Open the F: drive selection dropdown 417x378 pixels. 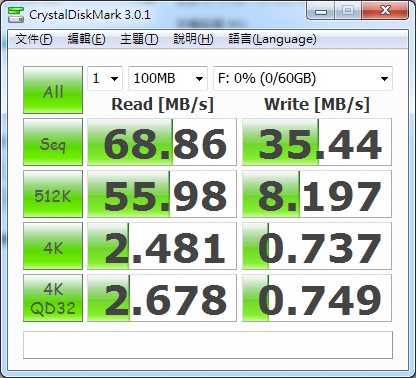click(303, 78)
